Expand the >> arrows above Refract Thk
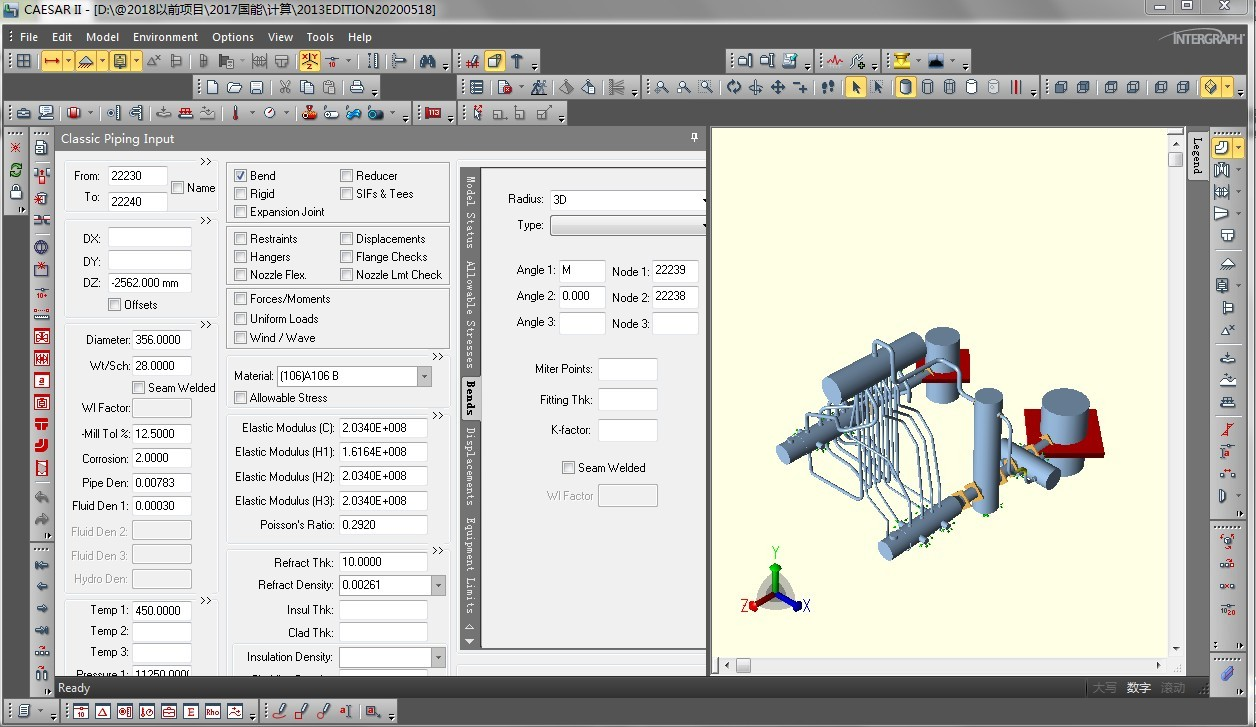 pyautogui.click(x=437, y=551)
